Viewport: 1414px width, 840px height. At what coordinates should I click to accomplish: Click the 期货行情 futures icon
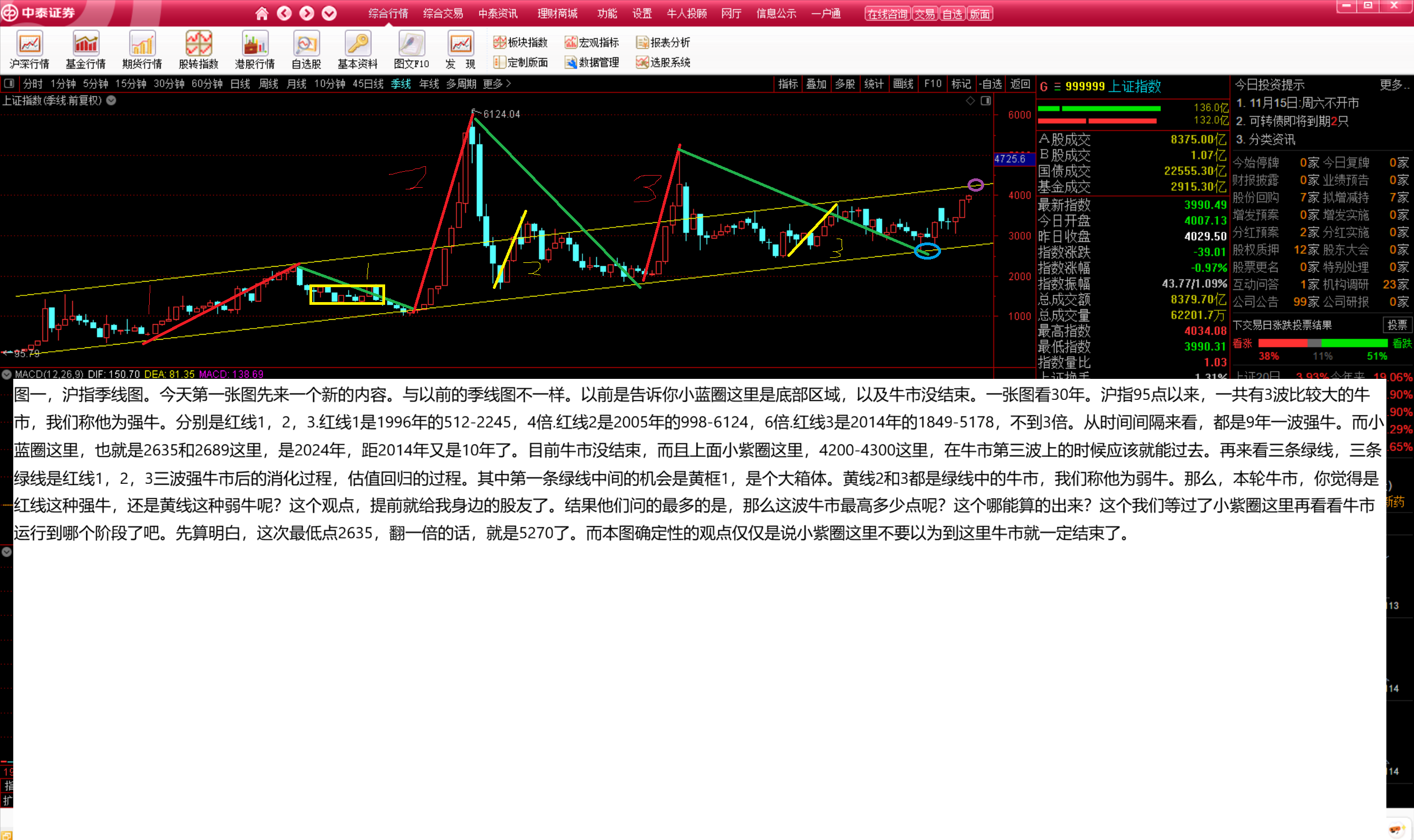[x=141, y=44]
